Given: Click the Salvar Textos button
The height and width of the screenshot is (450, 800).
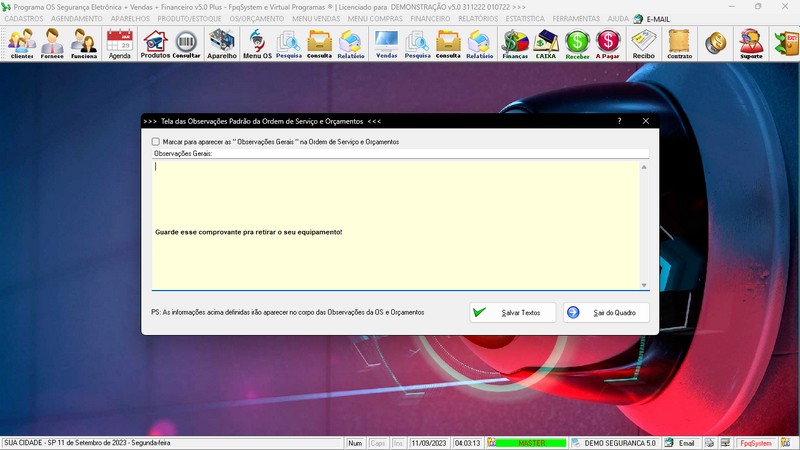Looking at the screenshot, I should tap(513, 312).
